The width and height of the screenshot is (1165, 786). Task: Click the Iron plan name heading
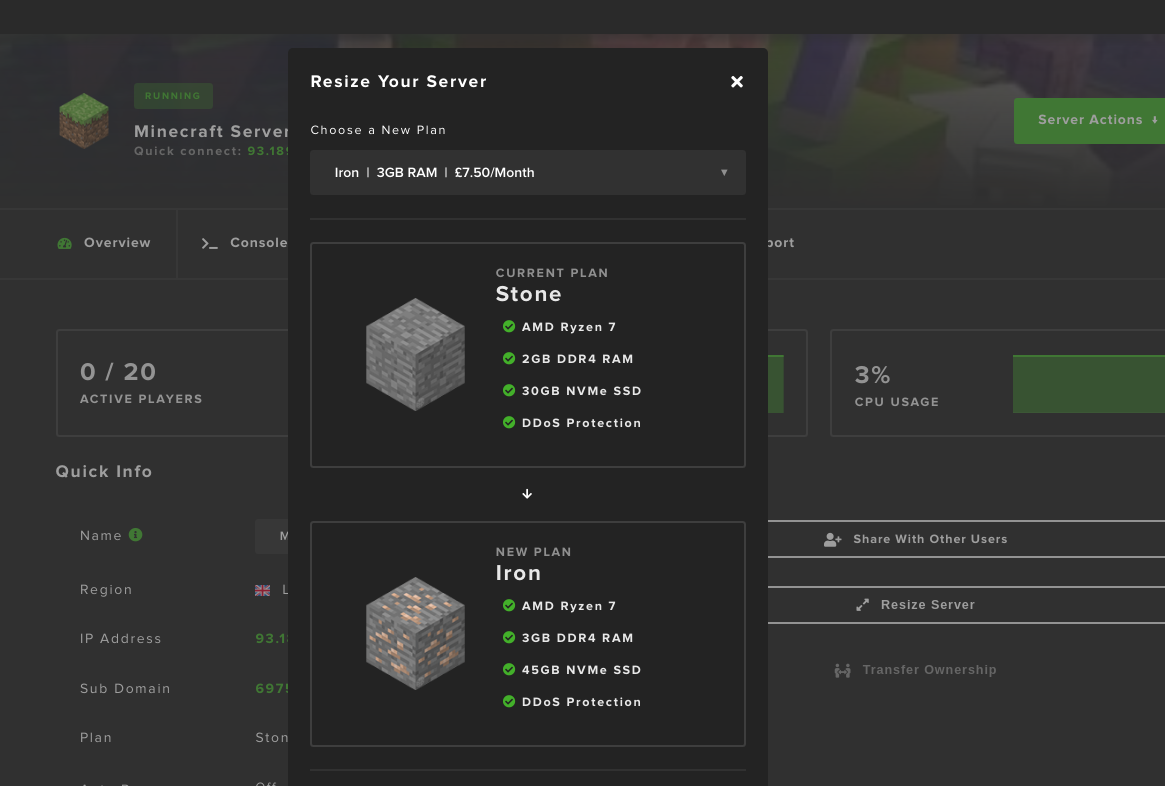[519, 574]
